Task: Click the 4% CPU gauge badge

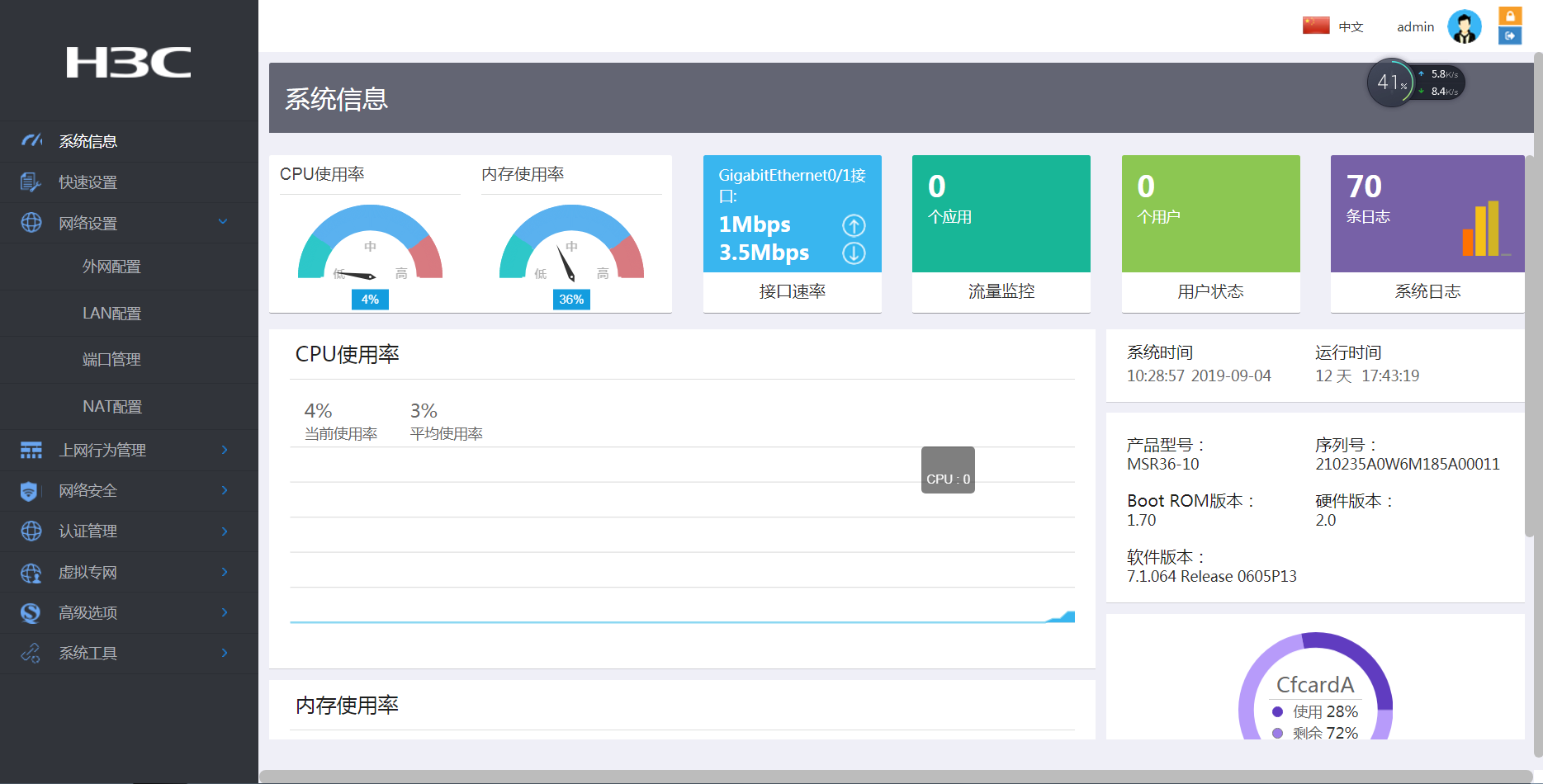Action: coord(370,300)
